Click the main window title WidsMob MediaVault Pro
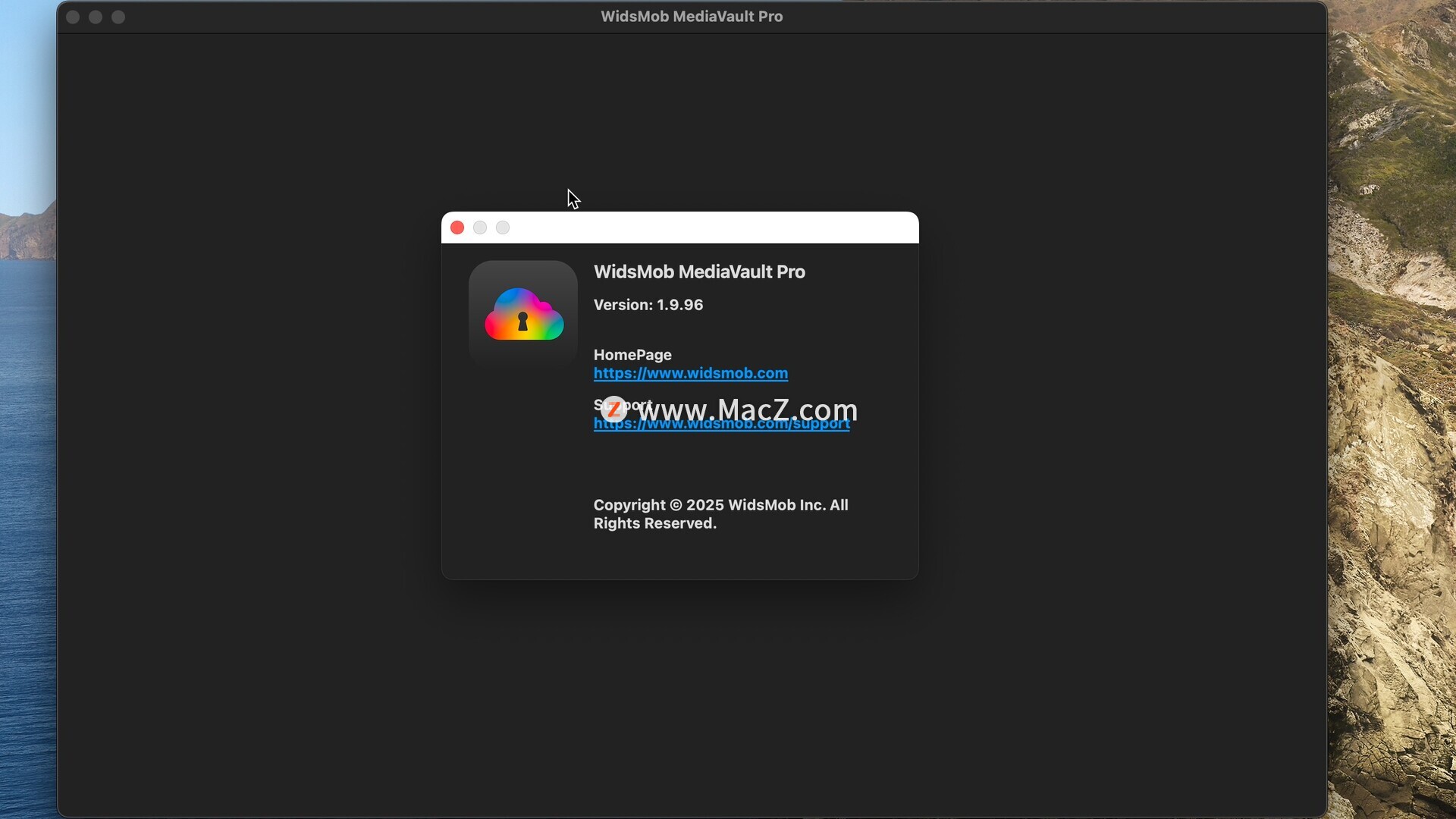Image resolution: width=1456 pixels, height=819 pixels. point(692,17)
